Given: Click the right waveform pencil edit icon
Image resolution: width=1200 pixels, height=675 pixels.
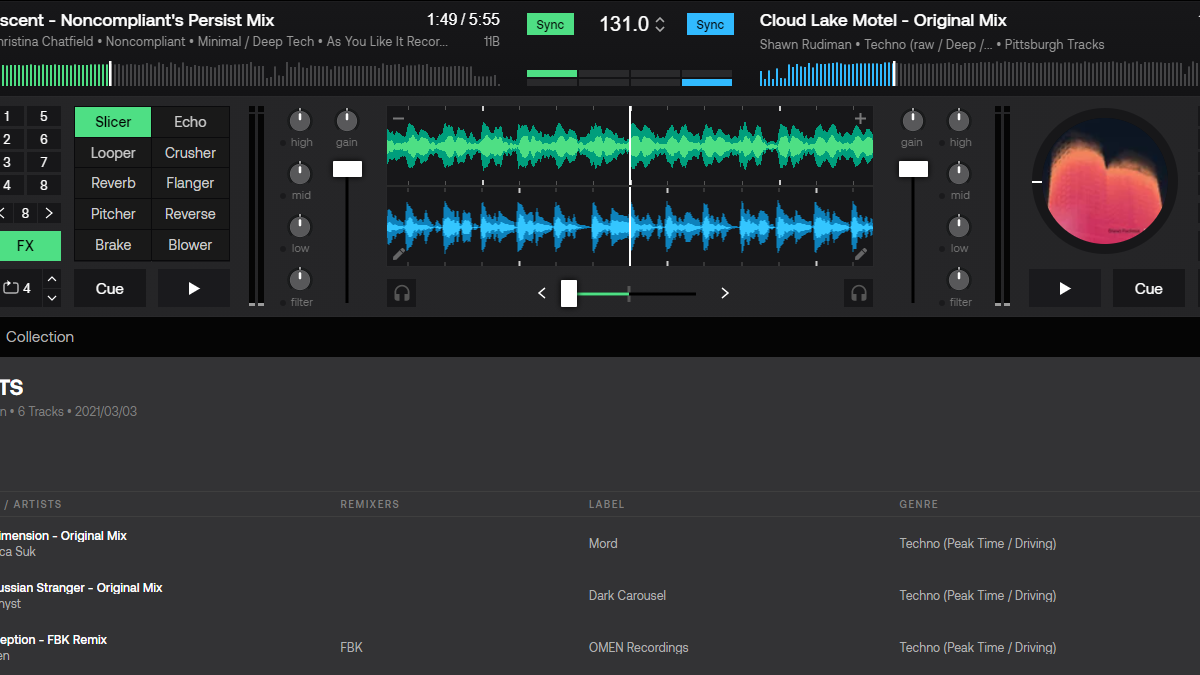Looking at the screenshot, I should tap(860, 254).
